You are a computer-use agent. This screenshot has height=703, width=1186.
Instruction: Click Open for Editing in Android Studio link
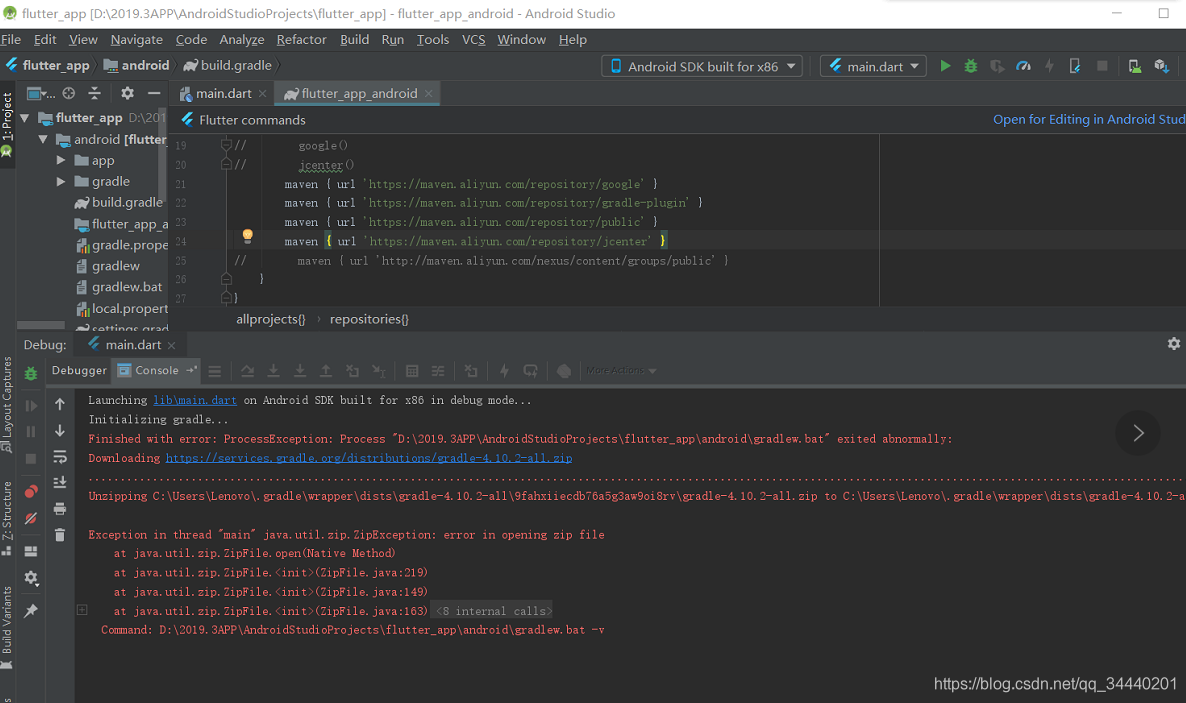pyautogui.click(x=1089, y=120)
